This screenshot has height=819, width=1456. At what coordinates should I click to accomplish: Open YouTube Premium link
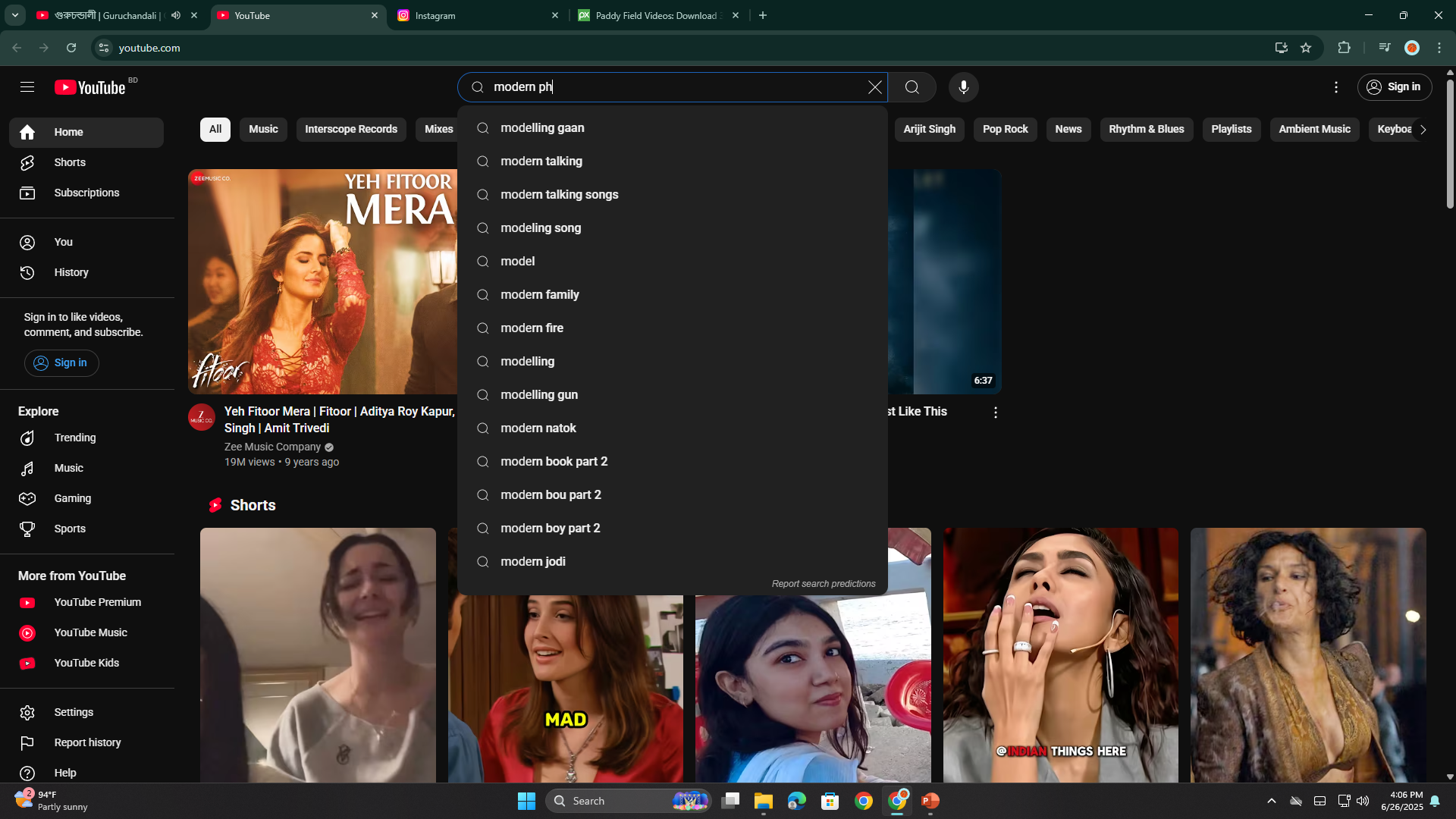click(x=86, y=602)
